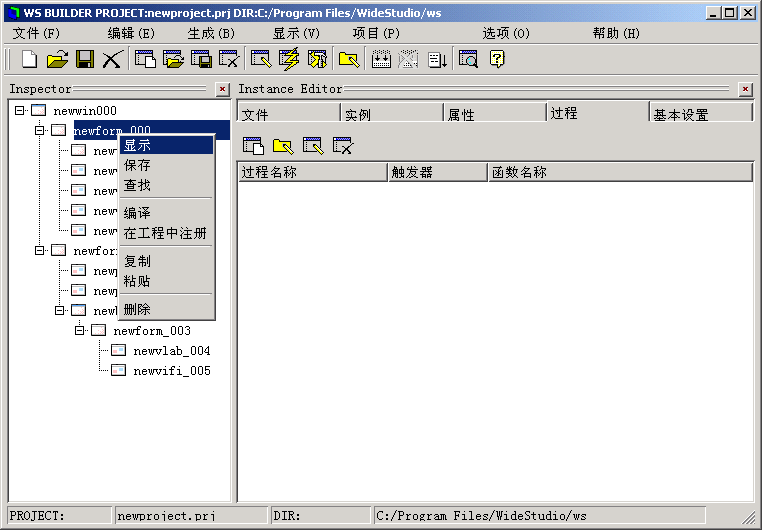This screenshot has height=530, width=762.
Task: Collapse the newform_003 tree node
Action: [79, 330]
